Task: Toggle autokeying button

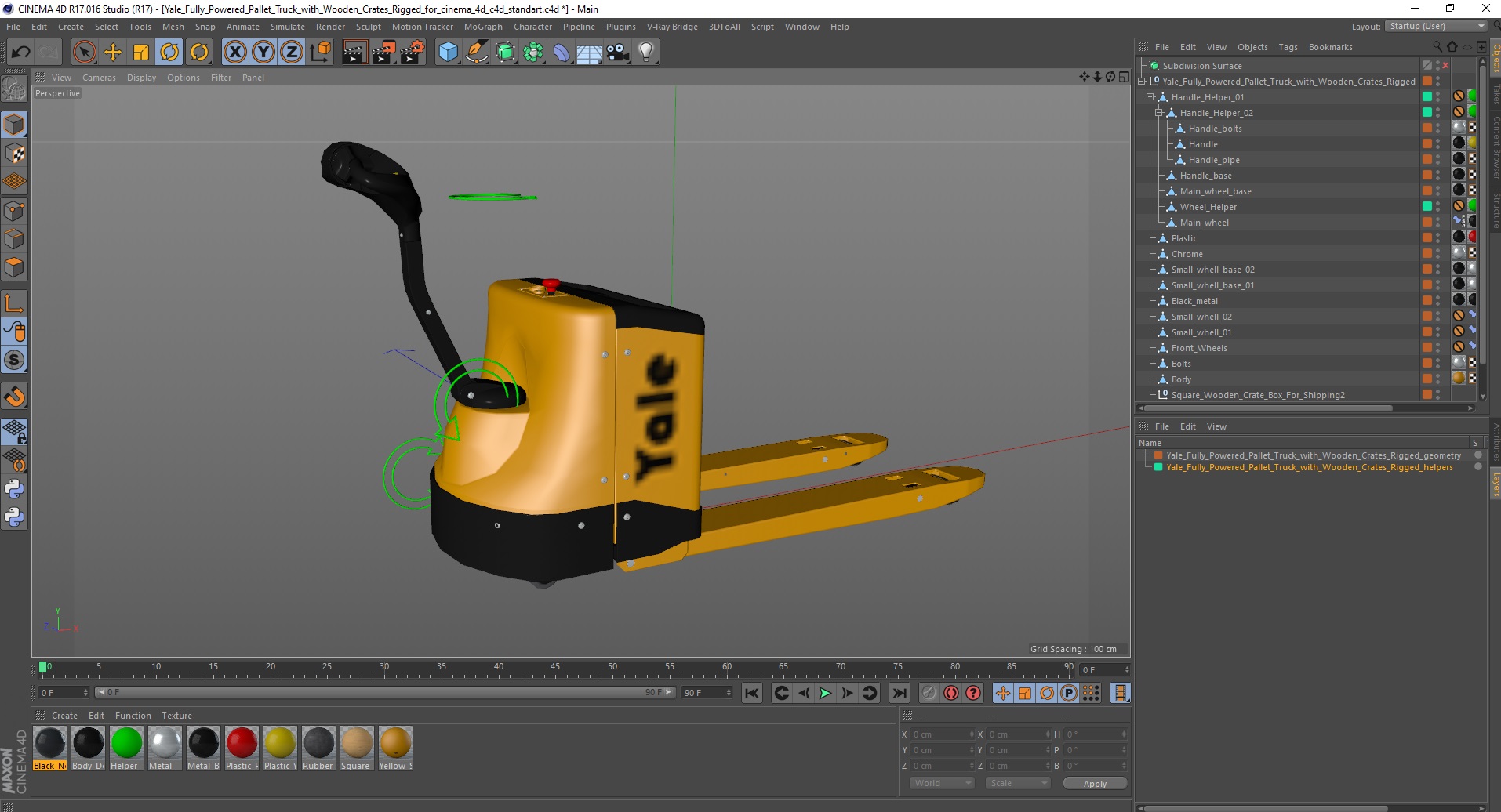Action: 951,693
